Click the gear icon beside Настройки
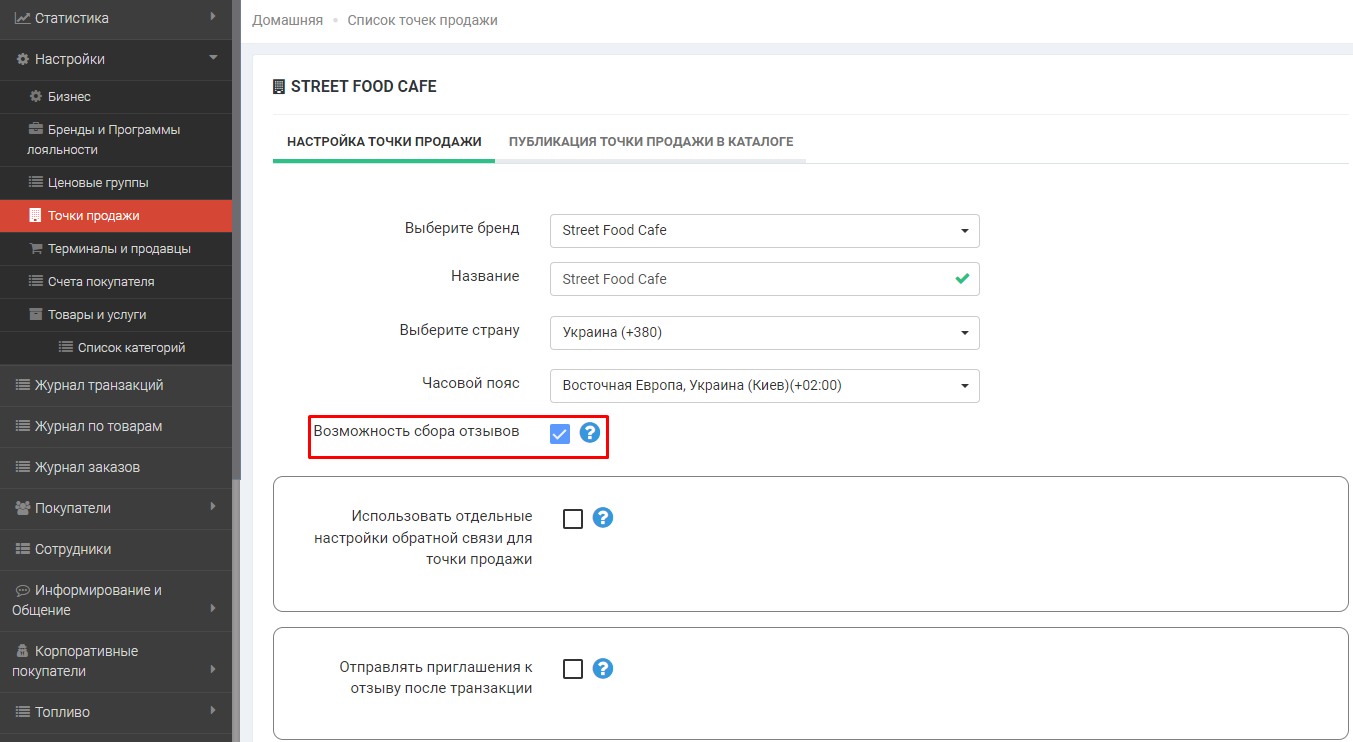Screen dimensions: 1353x742 [22, 60]
